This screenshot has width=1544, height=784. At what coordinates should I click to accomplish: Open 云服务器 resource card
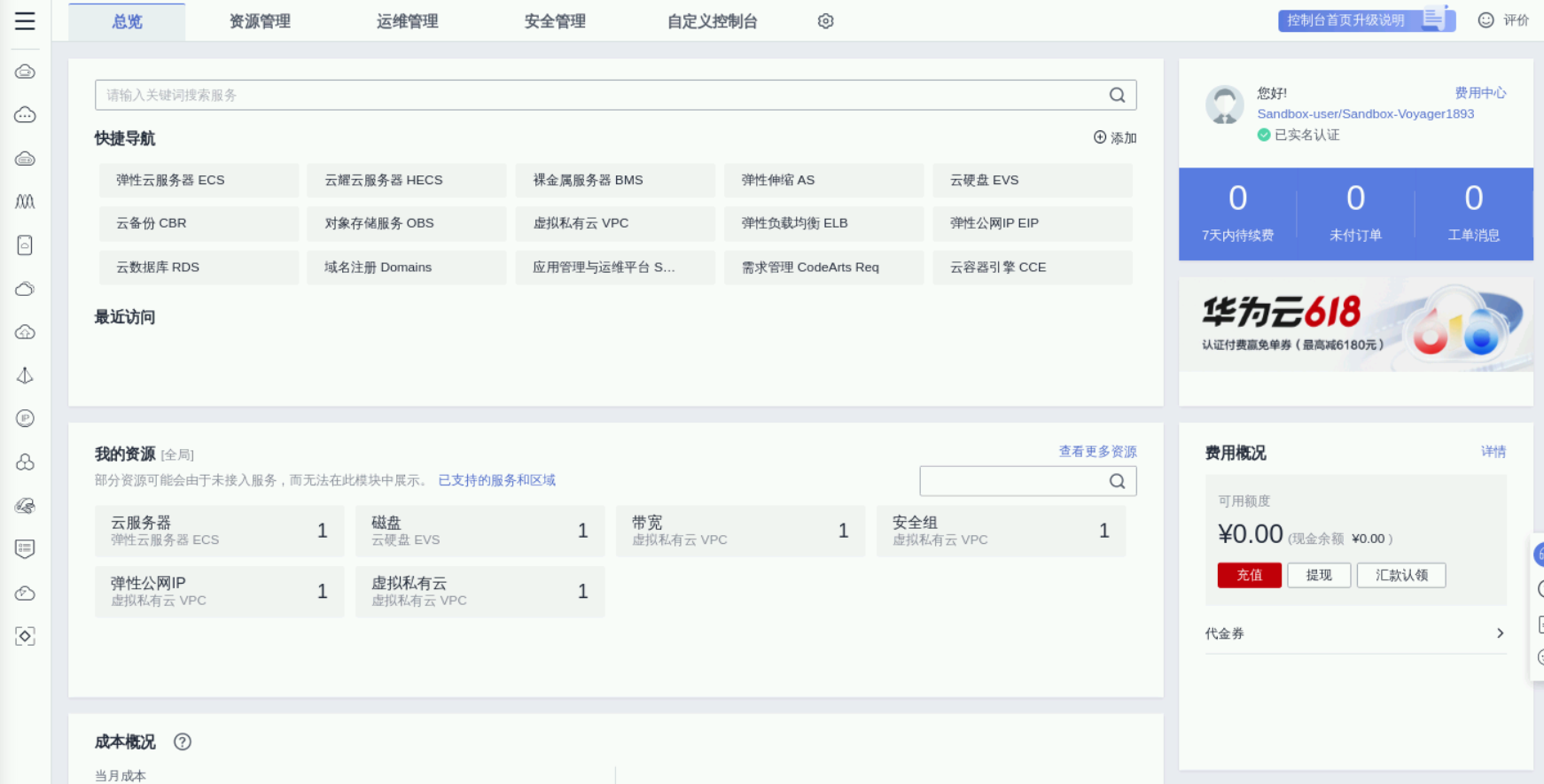coord(219,531)
